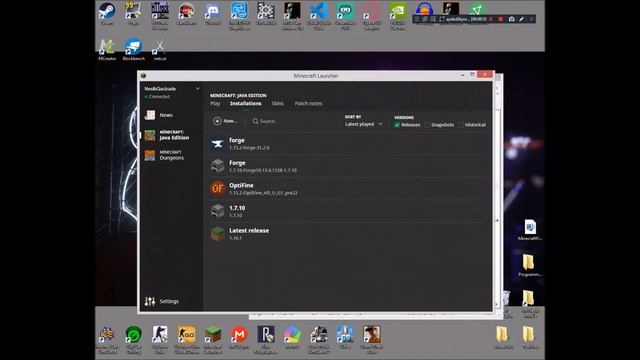Stop recording with the red square button
The width and height of the screenshot is (640, 360).
tap(501, 19)
